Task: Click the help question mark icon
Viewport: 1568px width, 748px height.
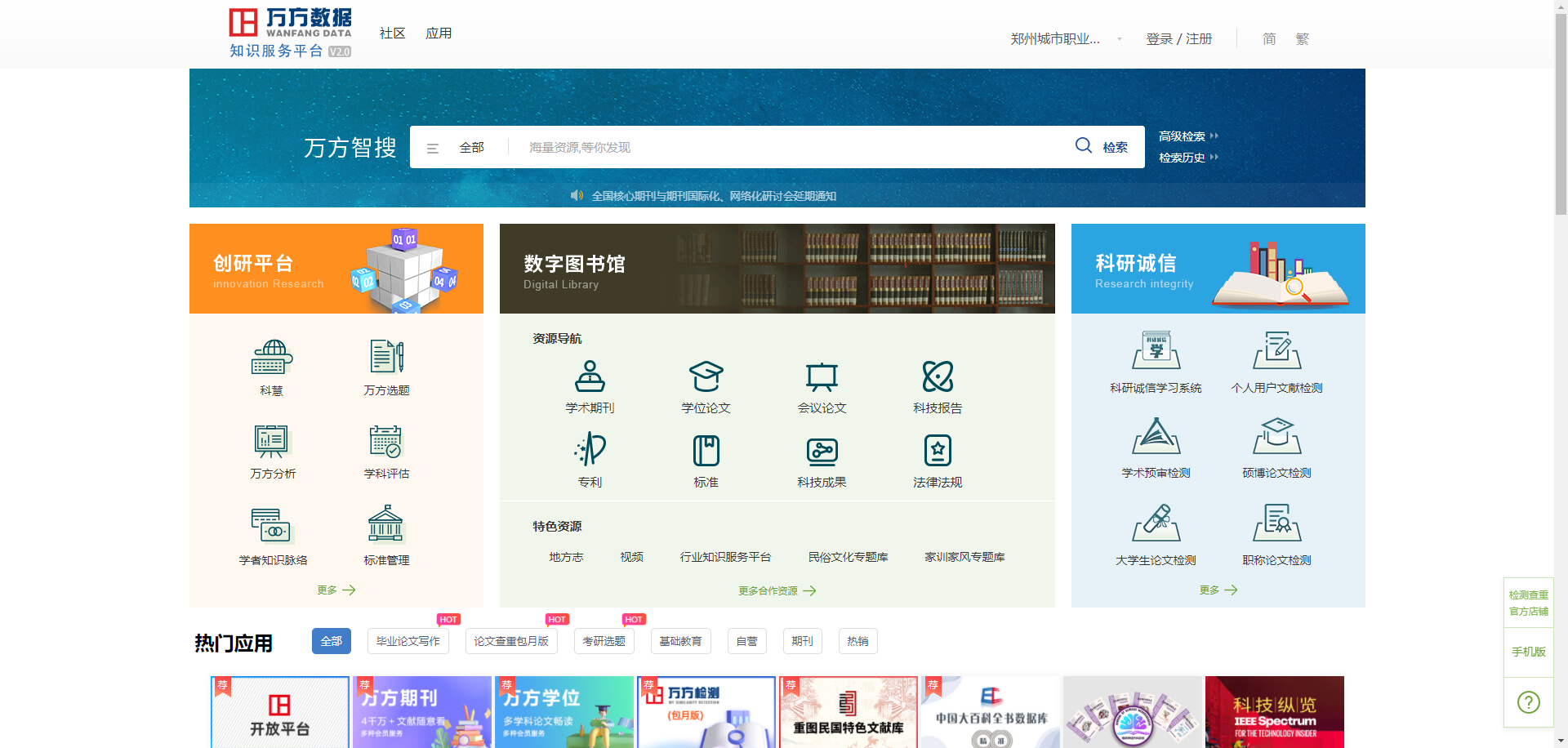Action: pyautogui.click(x=1528, y=702)
